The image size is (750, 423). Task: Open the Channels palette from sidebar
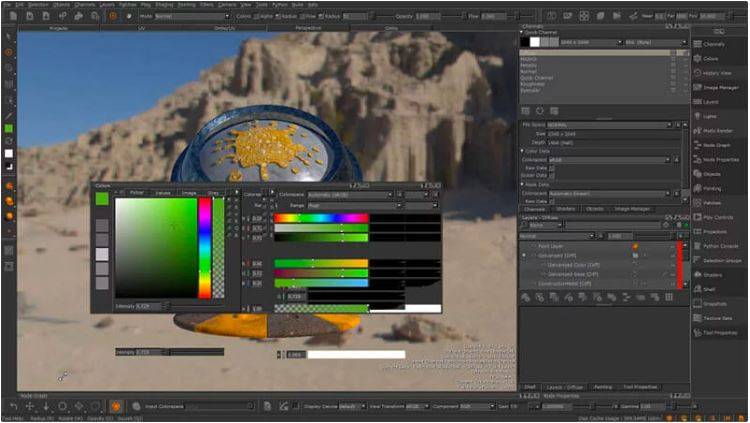tap(713, 44)
